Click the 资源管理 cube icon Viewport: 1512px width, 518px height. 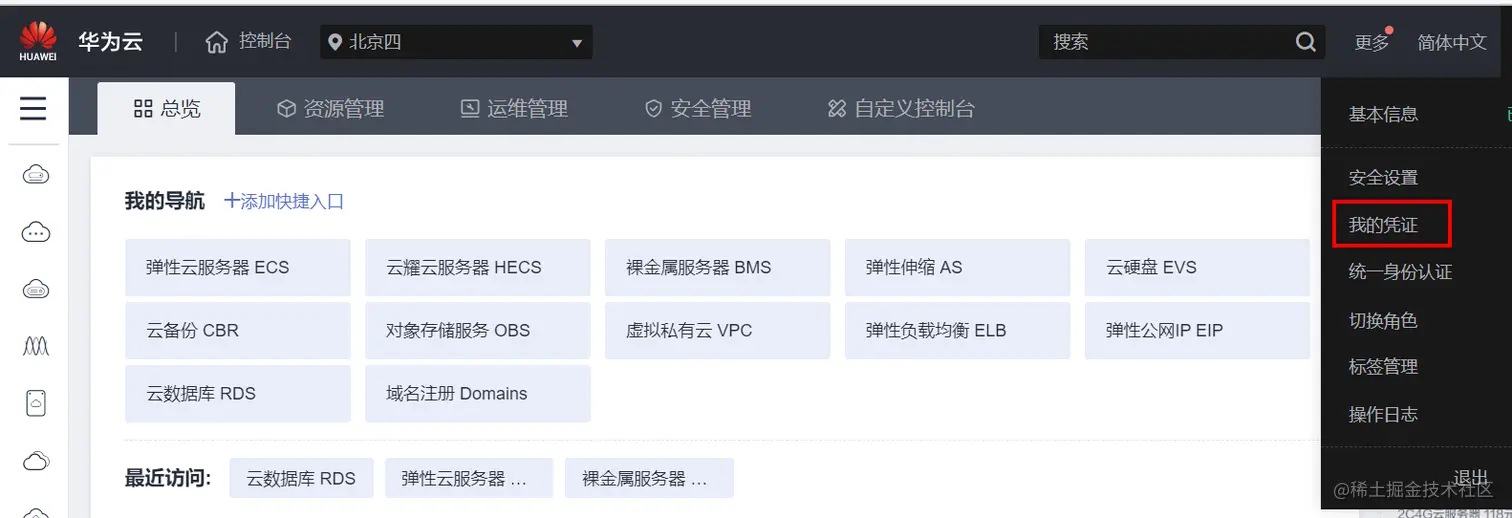coord(287,109)
